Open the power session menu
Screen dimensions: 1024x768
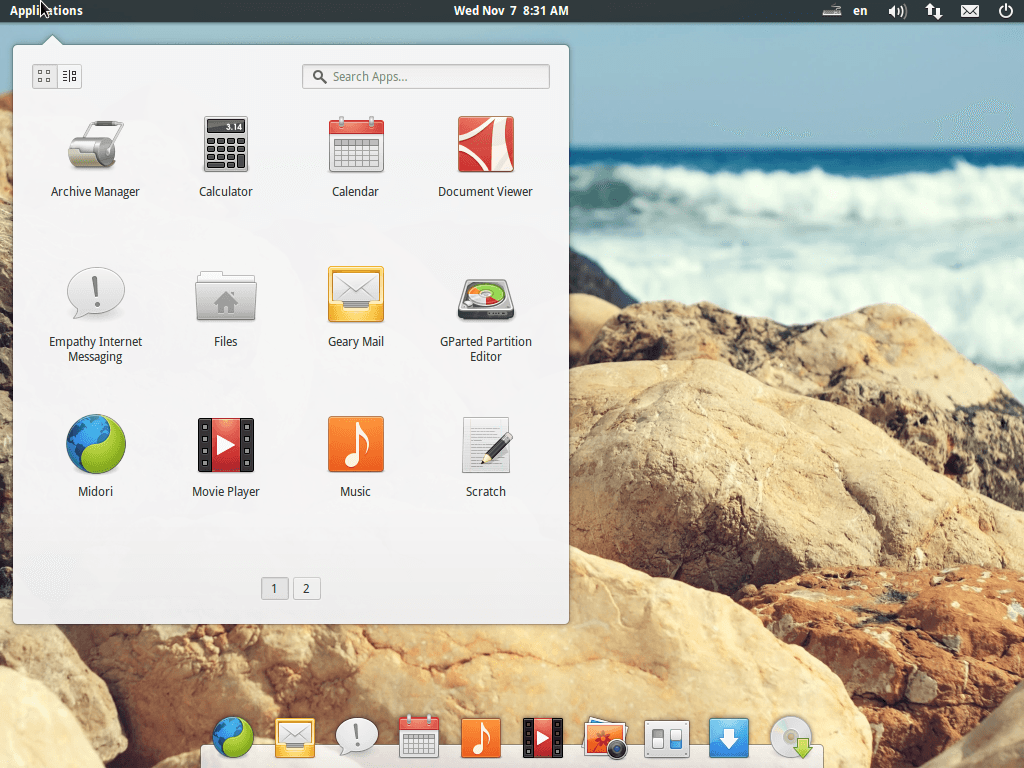1006,10
